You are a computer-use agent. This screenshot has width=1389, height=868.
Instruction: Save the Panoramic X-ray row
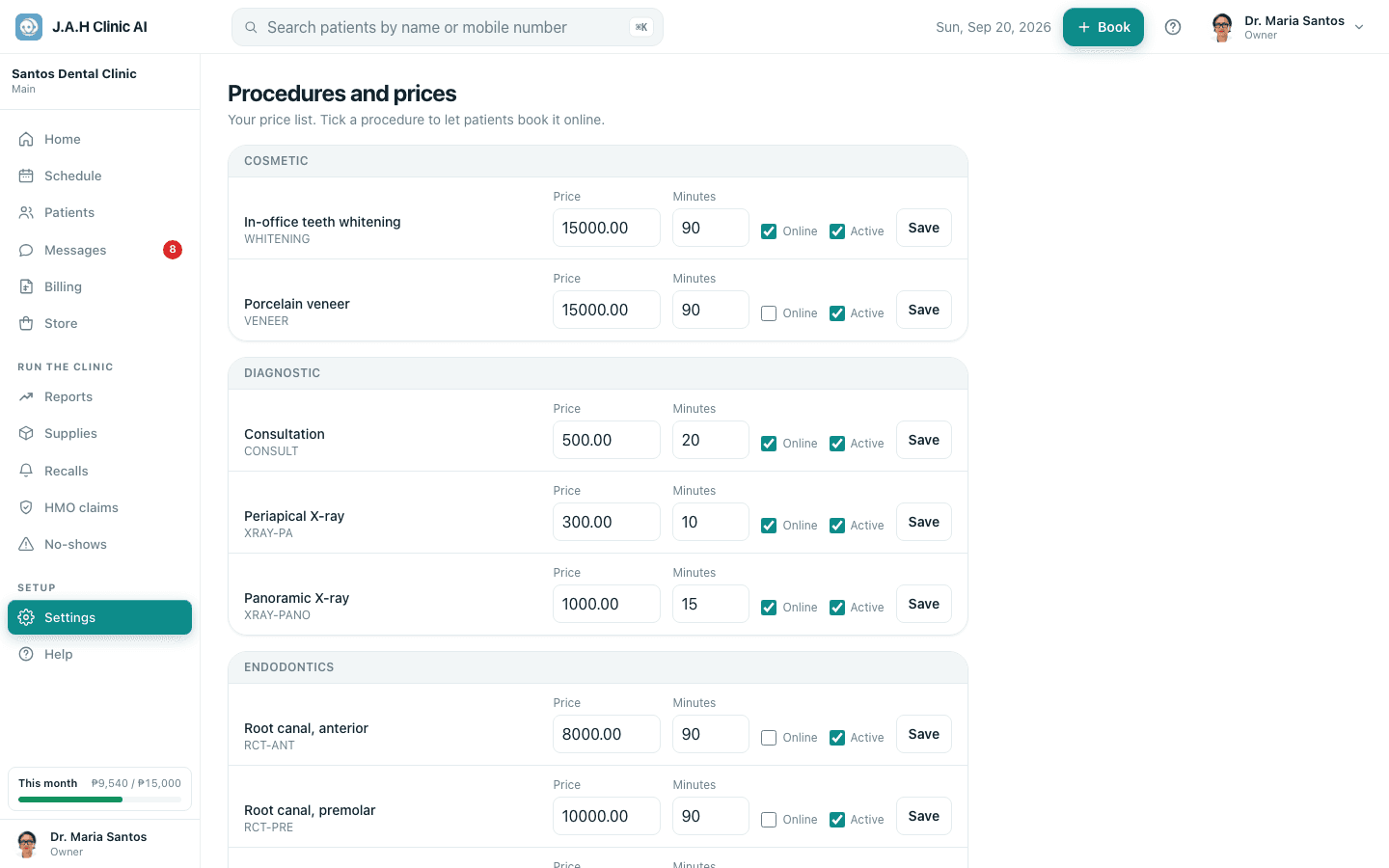[924, 604]
